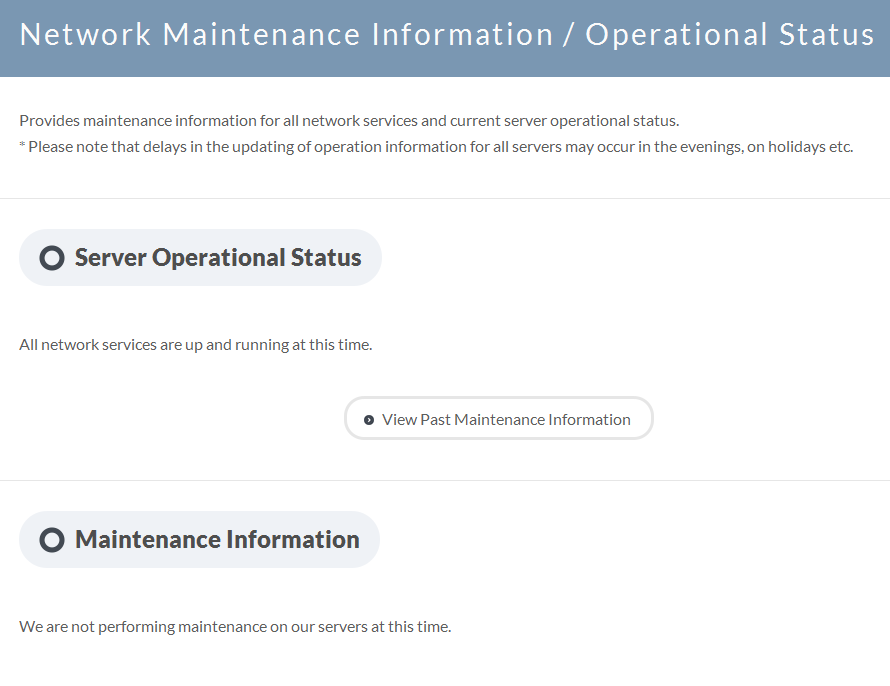Click the word 'Server' in the status heading
The height and width of the screenshot is (686, 890).
[x=111, y=258]
